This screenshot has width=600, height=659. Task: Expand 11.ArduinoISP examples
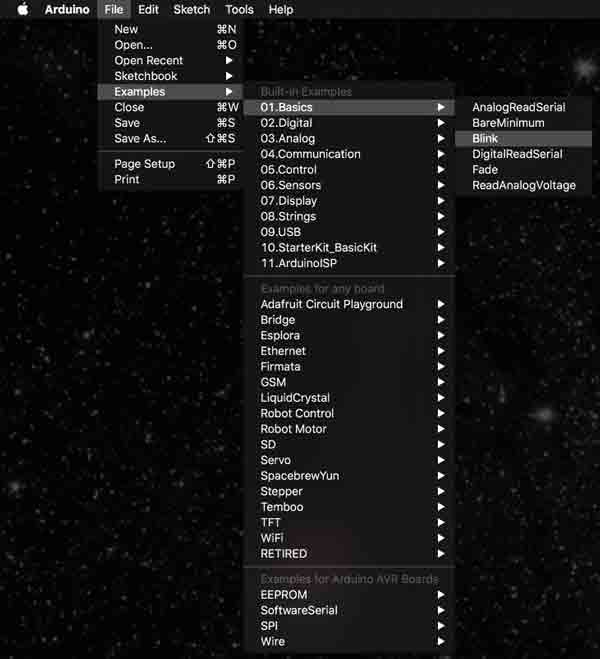tap(350, 263)
